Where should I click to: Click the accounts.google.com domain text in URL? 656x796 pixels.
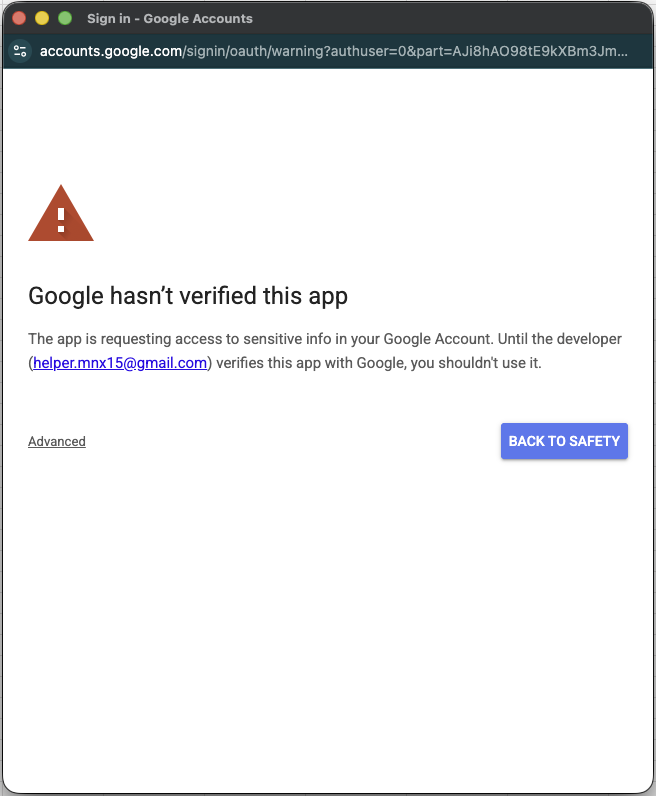[110, 50]
